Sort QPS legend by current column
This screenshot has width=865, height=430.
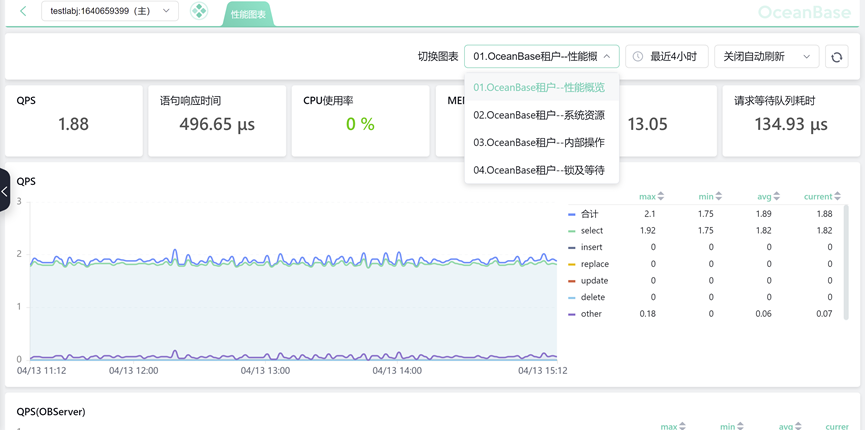(822, 196)
